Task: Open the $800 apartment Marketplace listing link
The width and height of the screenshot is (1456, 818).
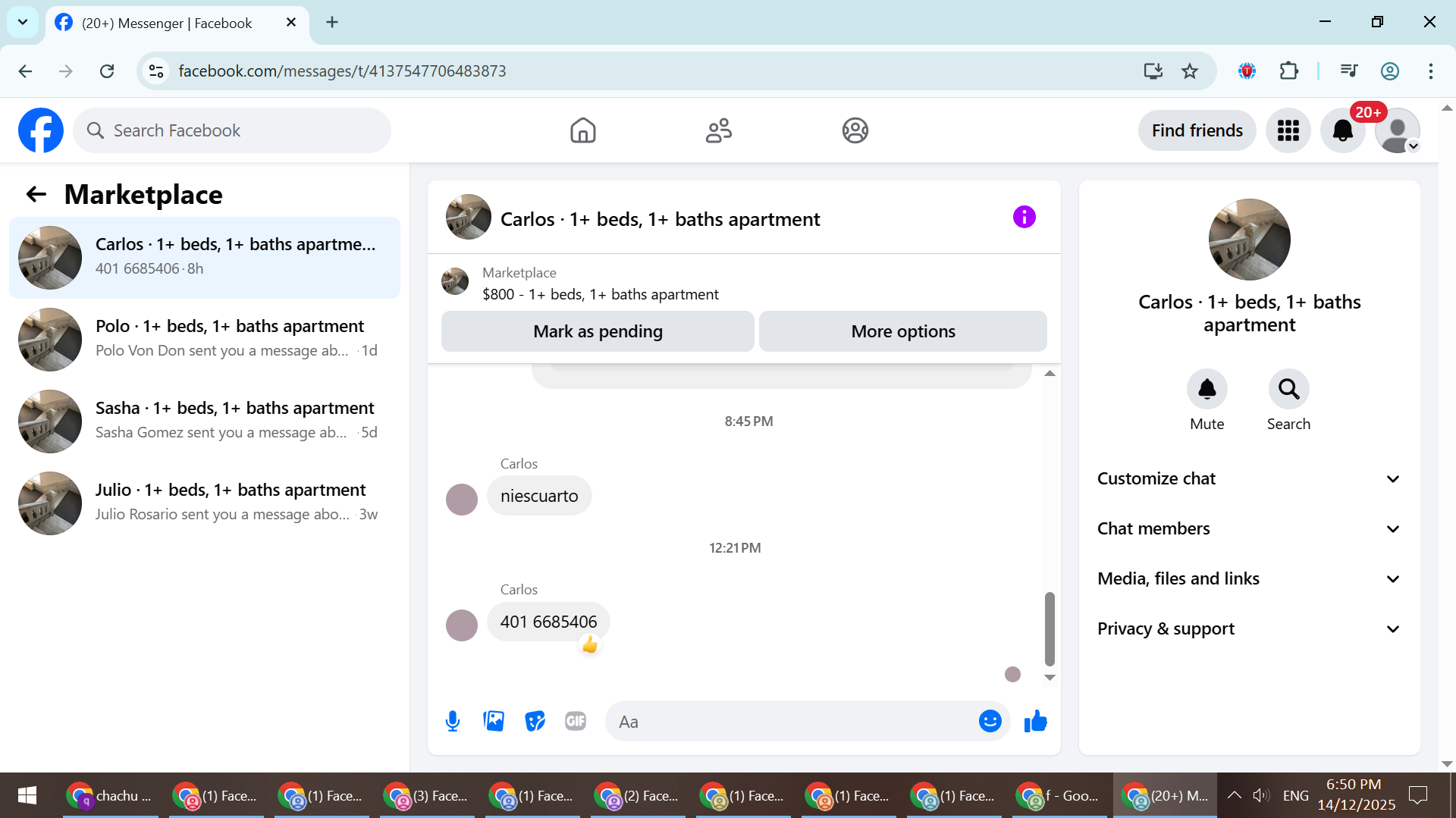Action: 601,294
